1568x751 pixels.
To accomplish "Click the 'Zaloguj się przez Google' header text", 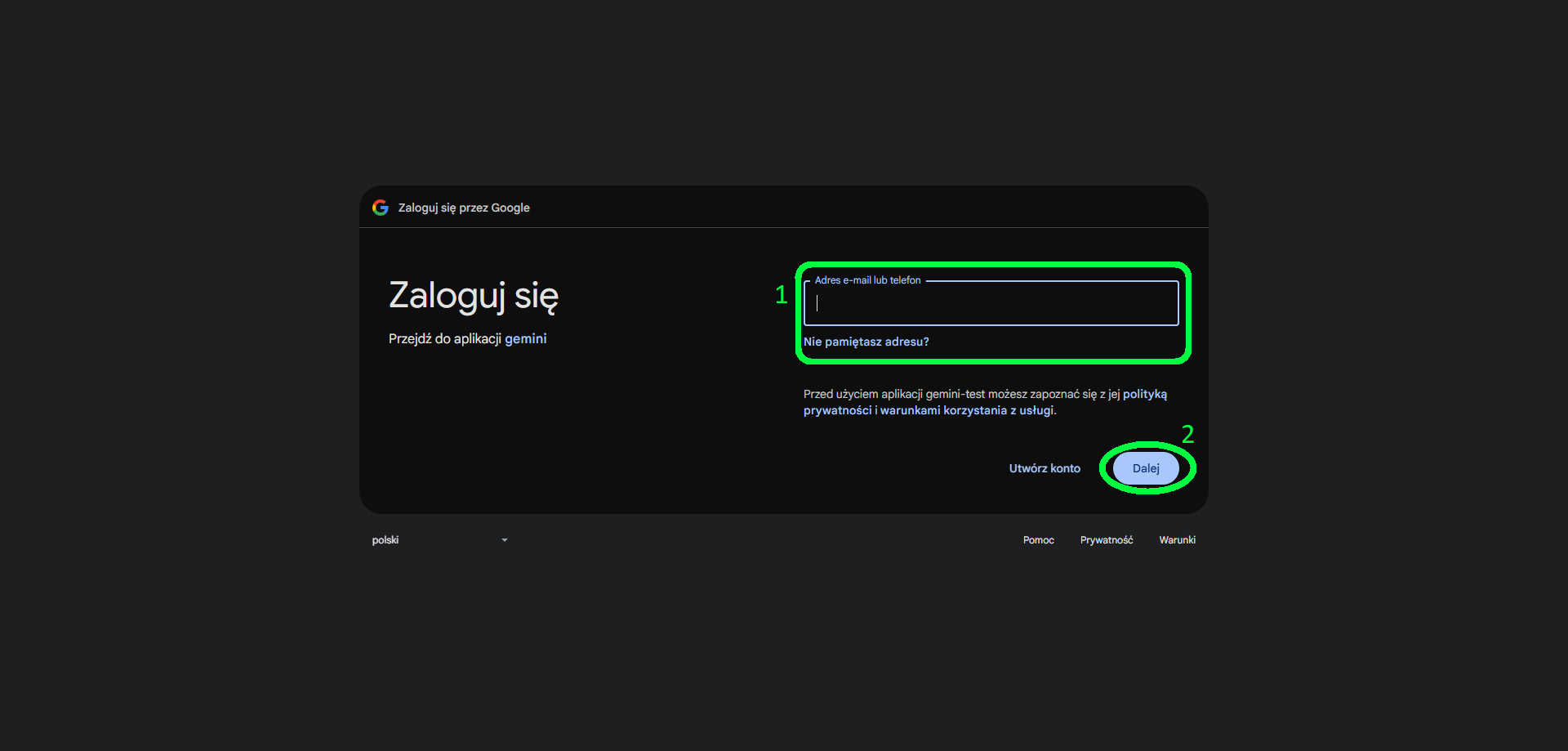I will 464,208.
